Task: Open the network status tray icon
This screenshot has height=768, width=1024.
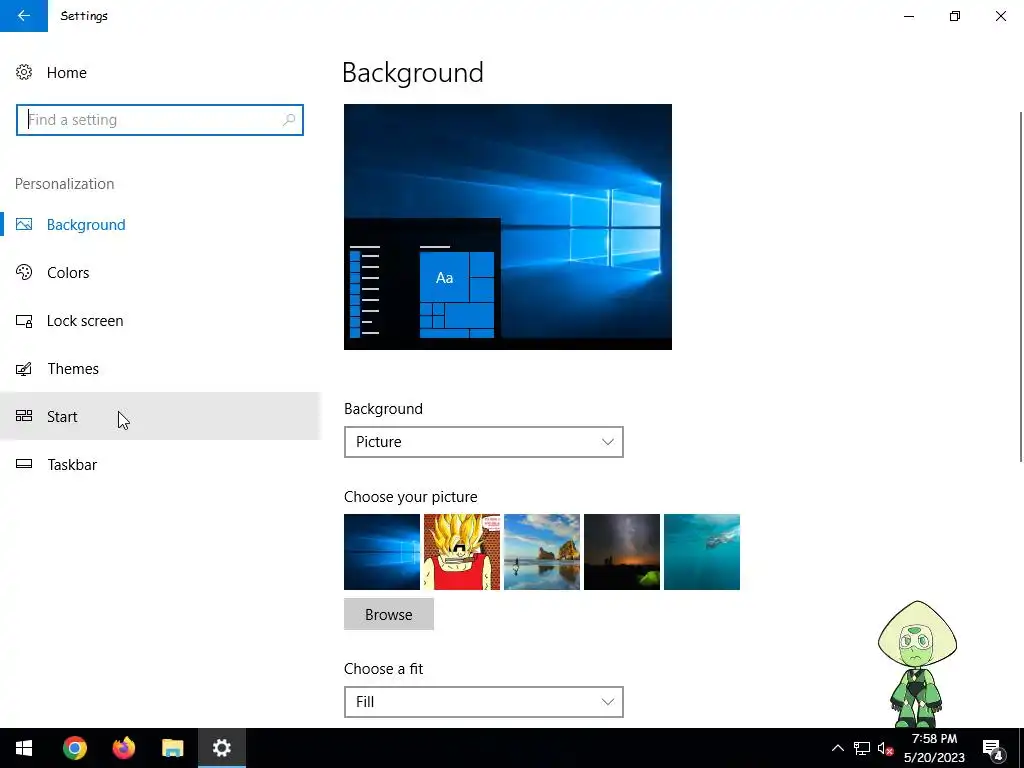Action: coord(862,748)
